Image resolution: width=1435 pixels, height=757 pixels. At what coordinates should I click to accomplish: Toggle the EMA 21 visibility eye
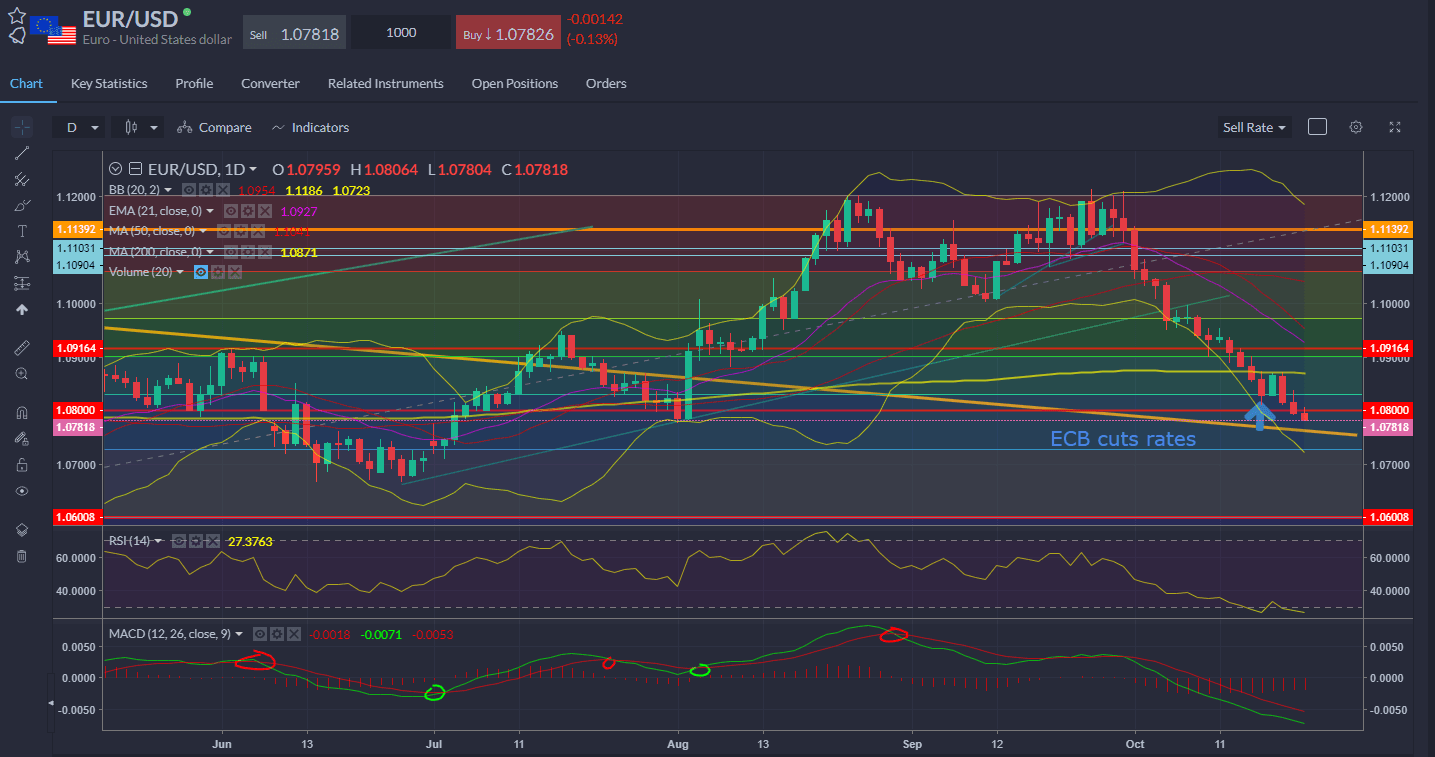230,211
